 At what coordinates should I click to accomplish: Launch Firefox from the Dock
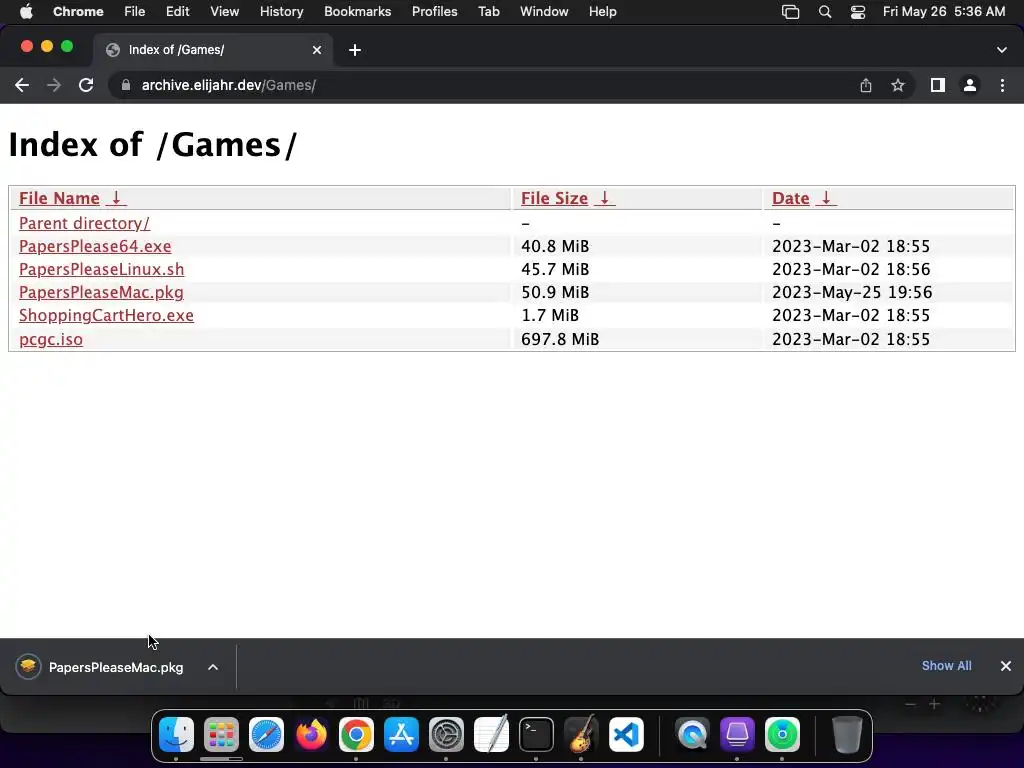tap(312, 735)
